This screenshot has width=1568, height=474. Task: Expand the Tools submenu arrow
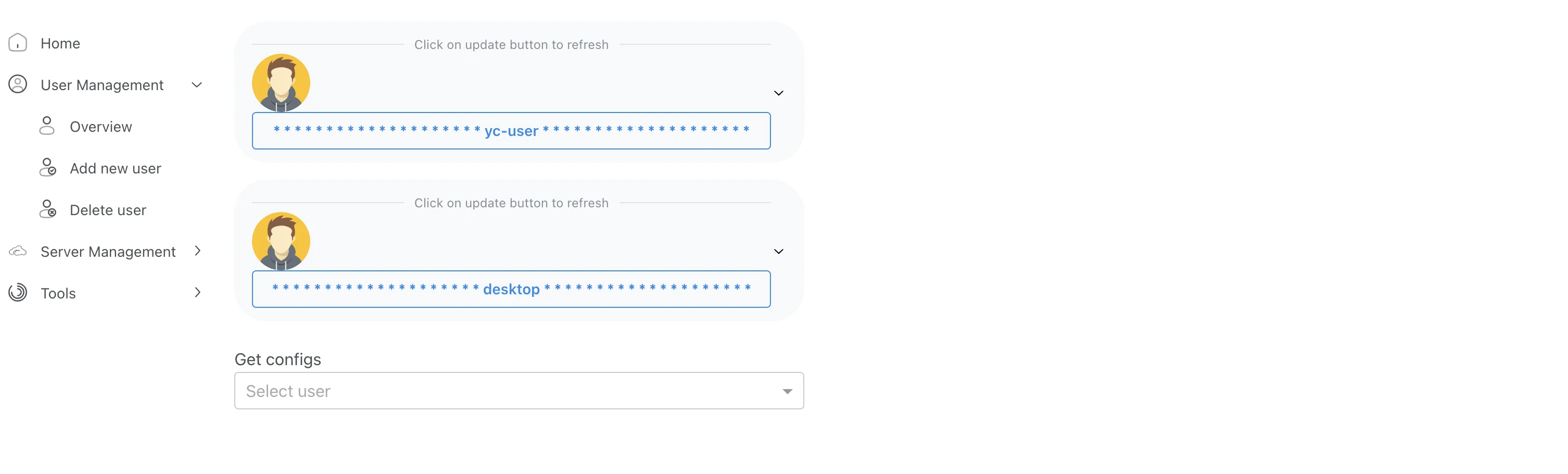coord(197,292)
